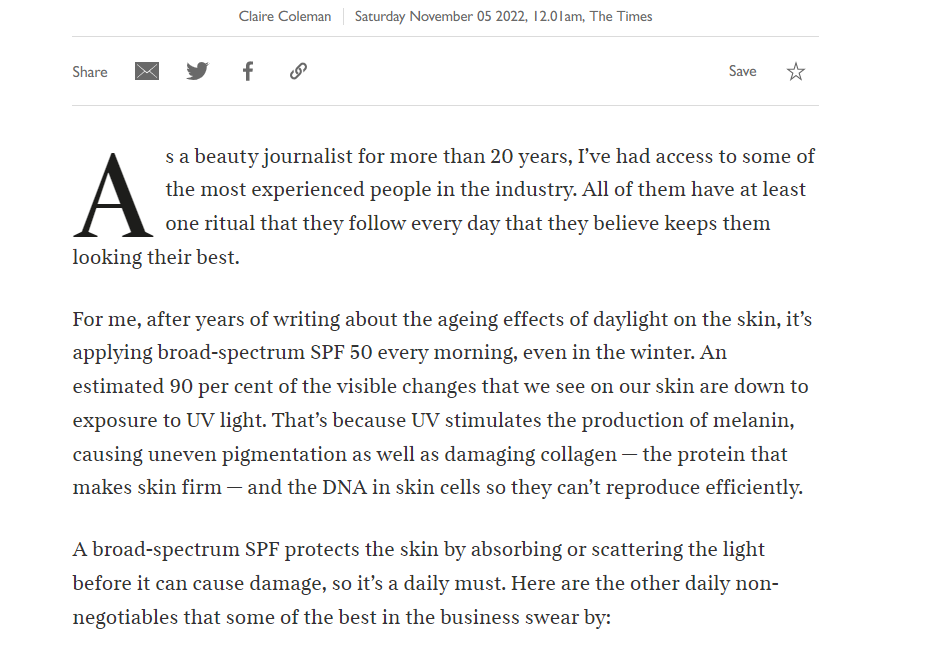Viewport: 951px width, 652px height.
Task: Click the large drop cap letter A
Action: pyautogui.click(x=113, y=195)
